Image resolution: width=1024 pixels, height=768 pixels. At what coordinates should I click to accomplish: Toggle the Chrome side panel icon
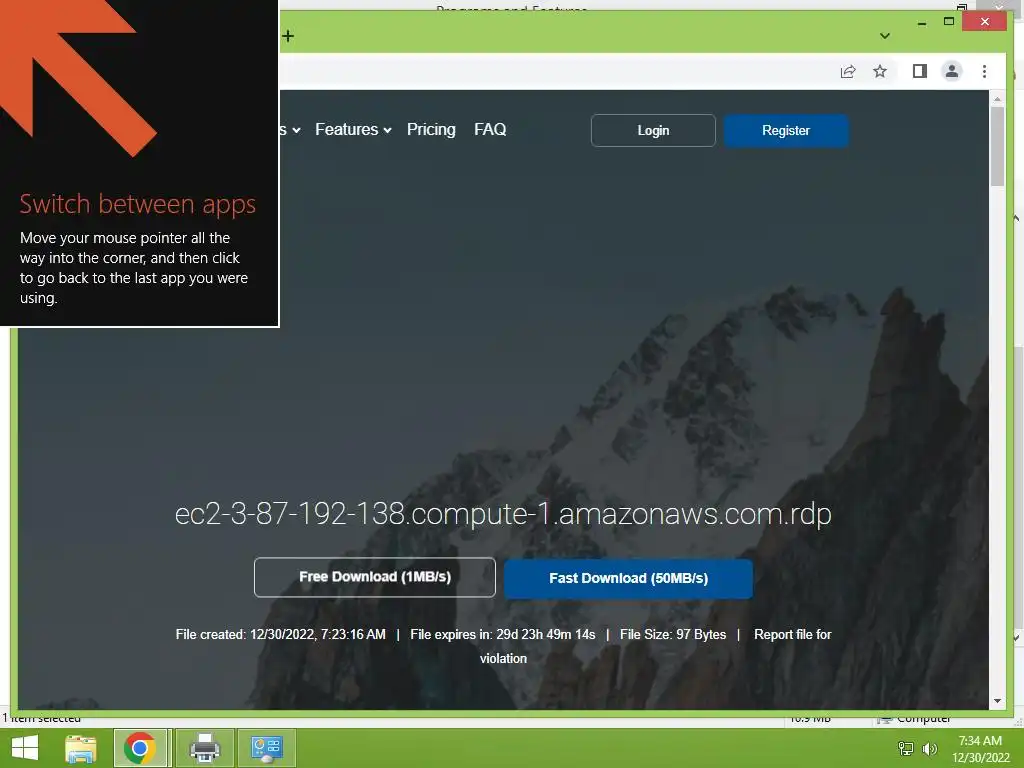[920, 71]
